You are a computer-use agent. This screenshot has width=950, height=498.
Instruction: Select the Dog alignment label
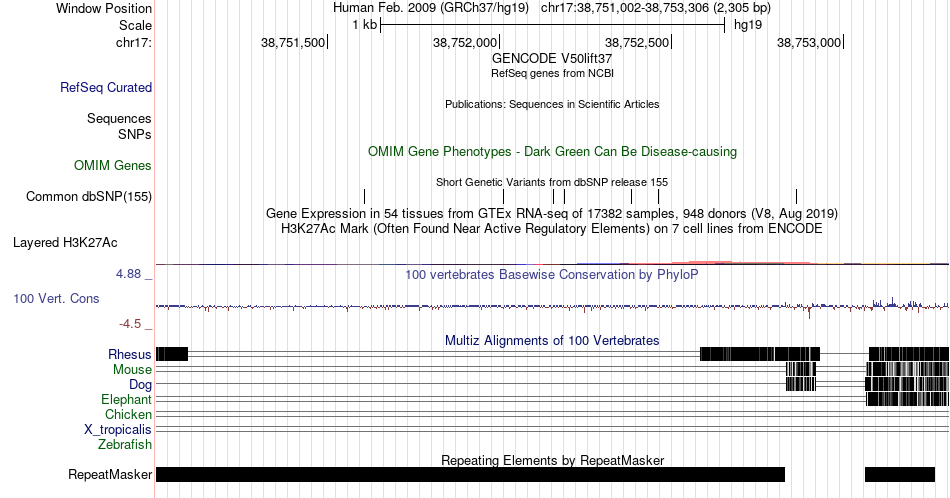tap(140, 385)
